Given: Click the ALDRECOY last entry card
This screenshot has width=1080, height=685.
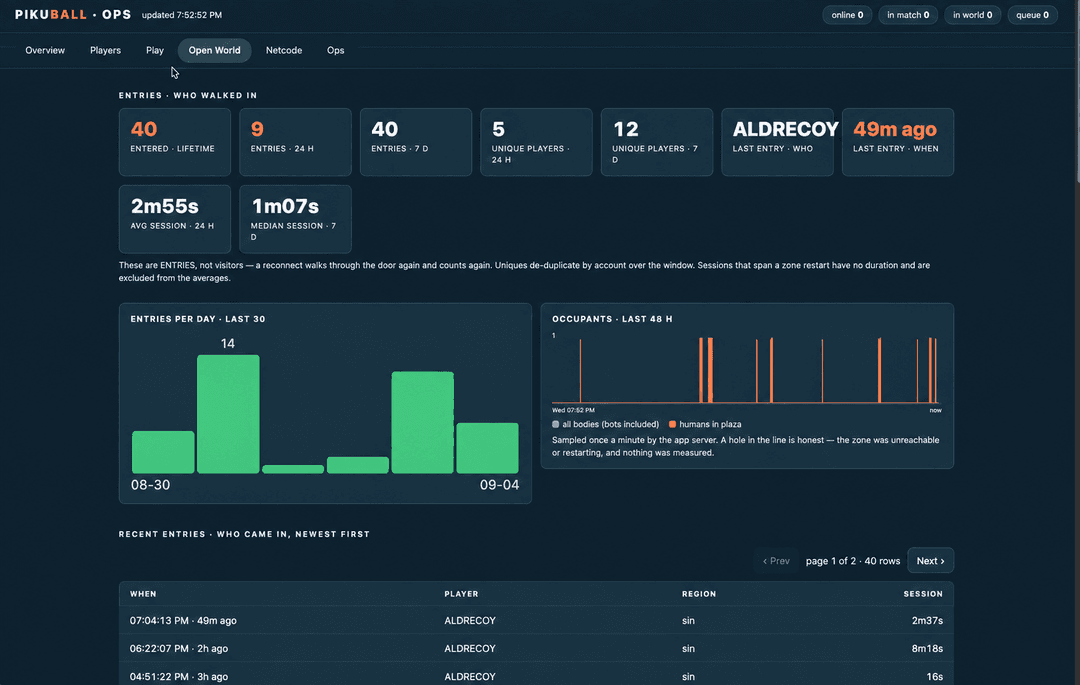Looking at the screenshot, I should (778, 142).
